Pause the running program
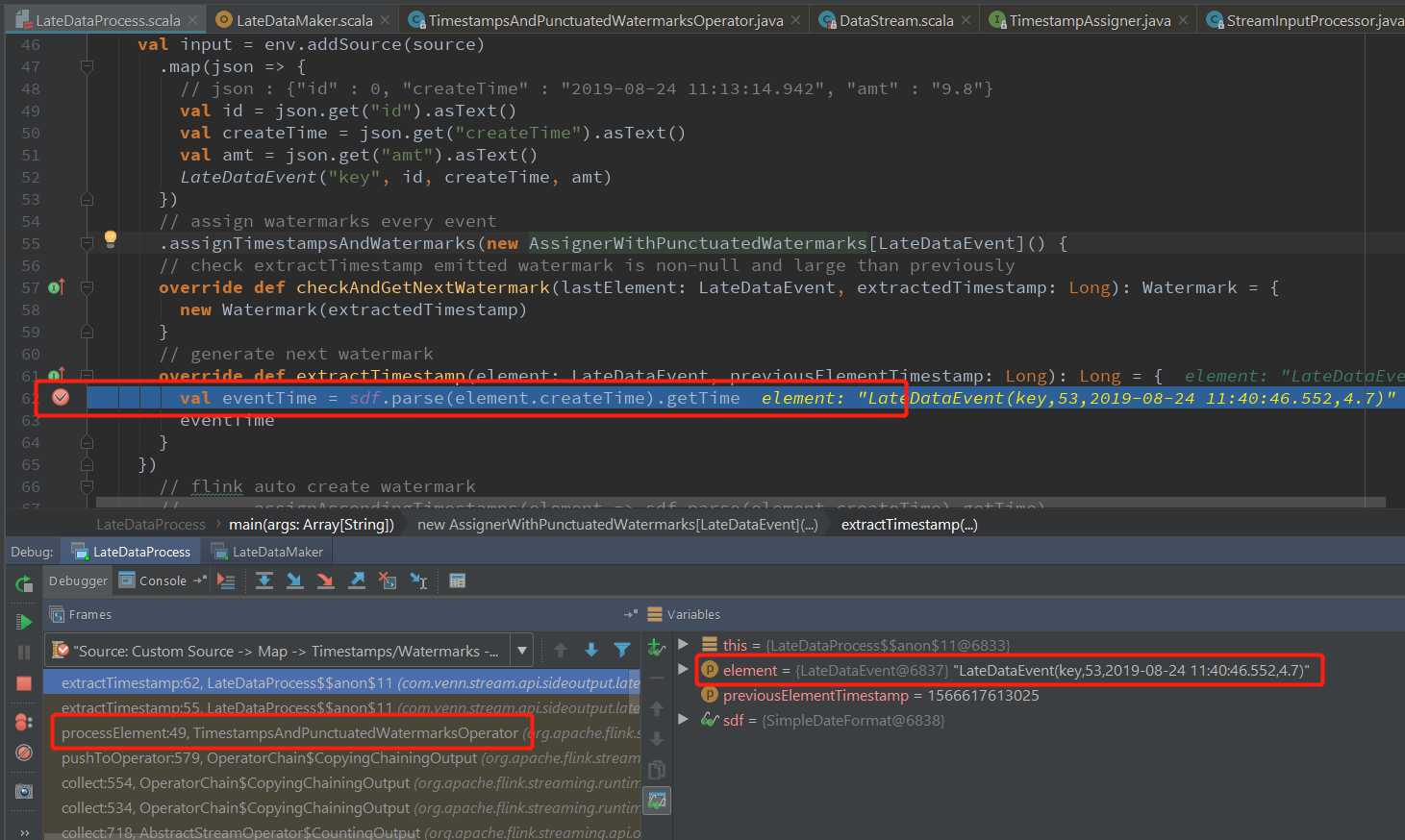Image resolution: width=1405 pixels, height=840 pixels. 24,653
